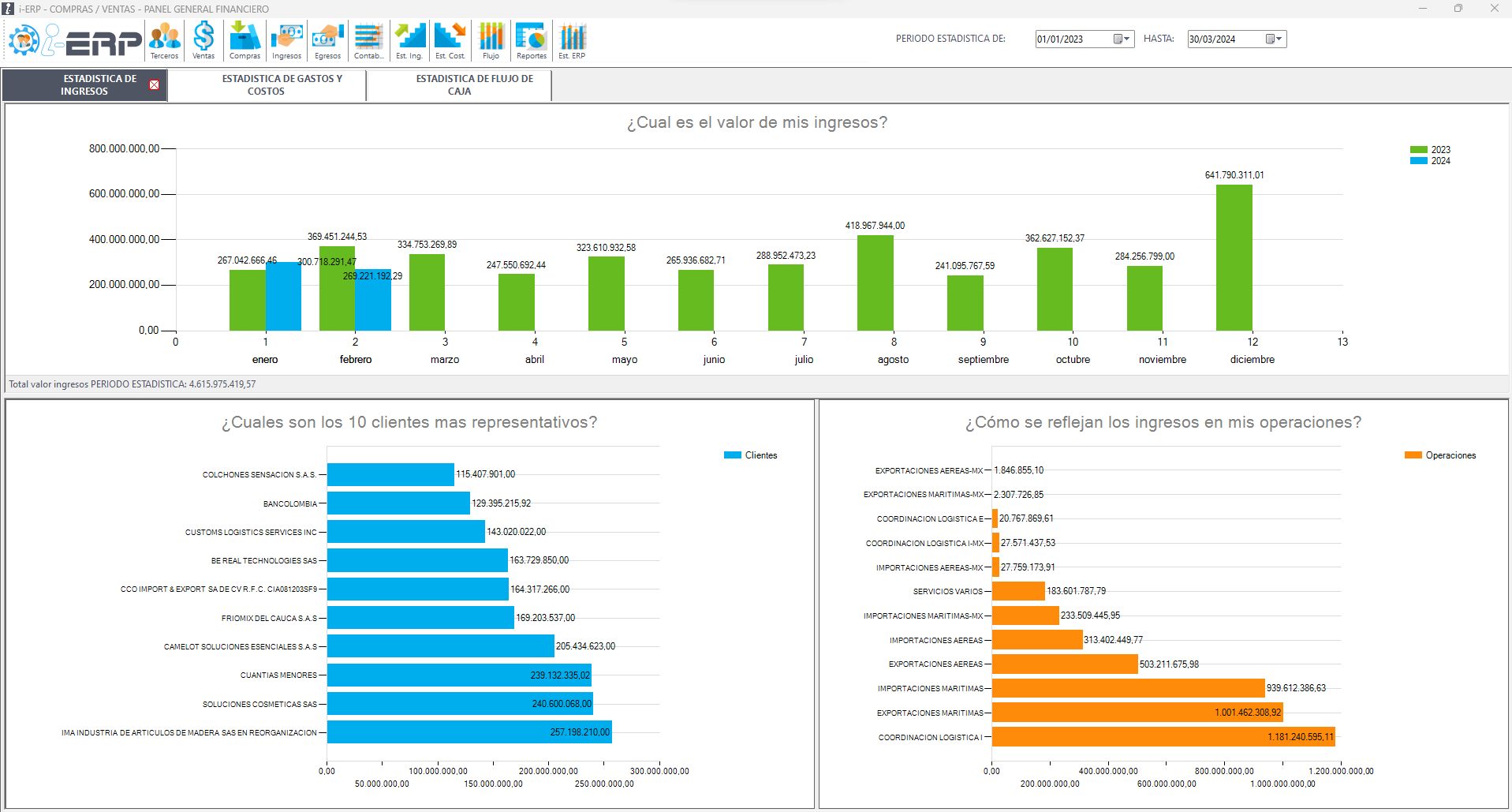Screen dimensions: 1512x812
Task: Select the Ingresos toolbar icon
Action: pos(286,40)
